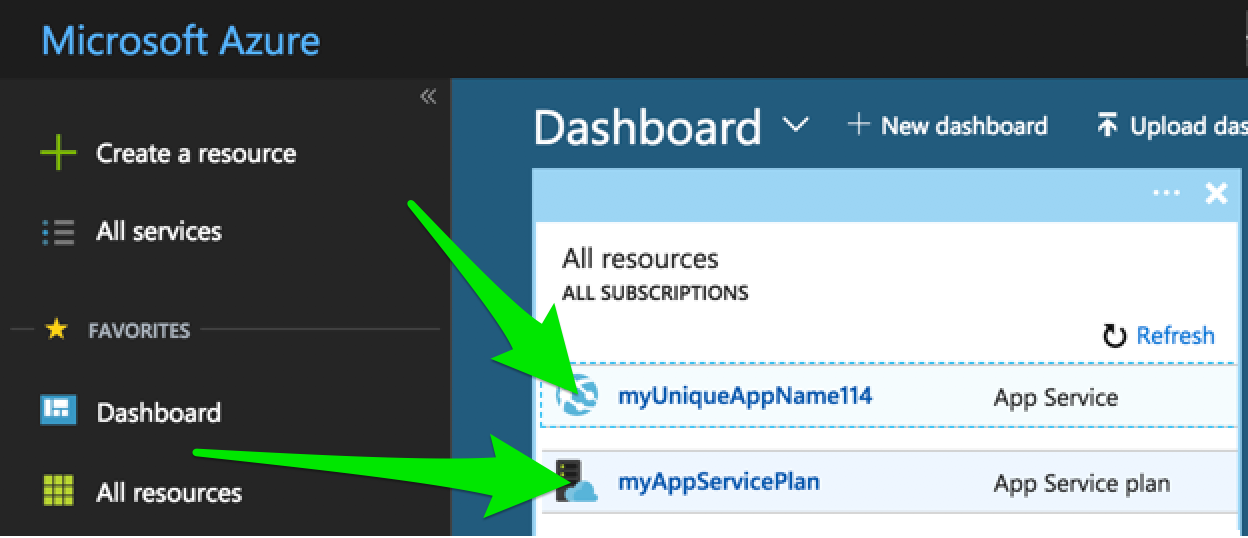Click the Microsoft Azure portal title

[x=181, y=42]
